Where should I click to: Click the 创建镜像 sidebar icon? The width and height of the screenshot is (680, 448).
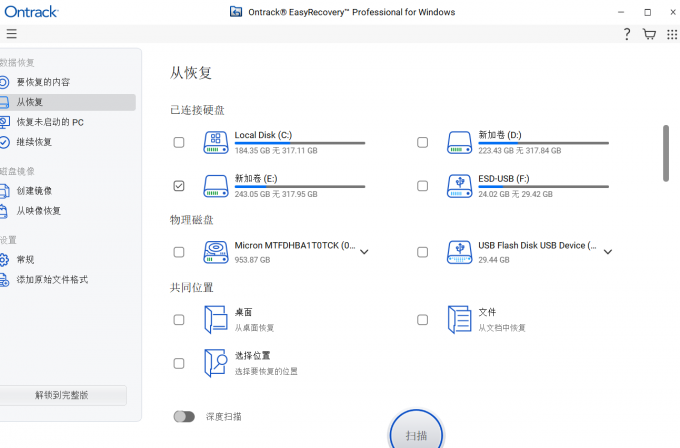(x=4, y=191)
